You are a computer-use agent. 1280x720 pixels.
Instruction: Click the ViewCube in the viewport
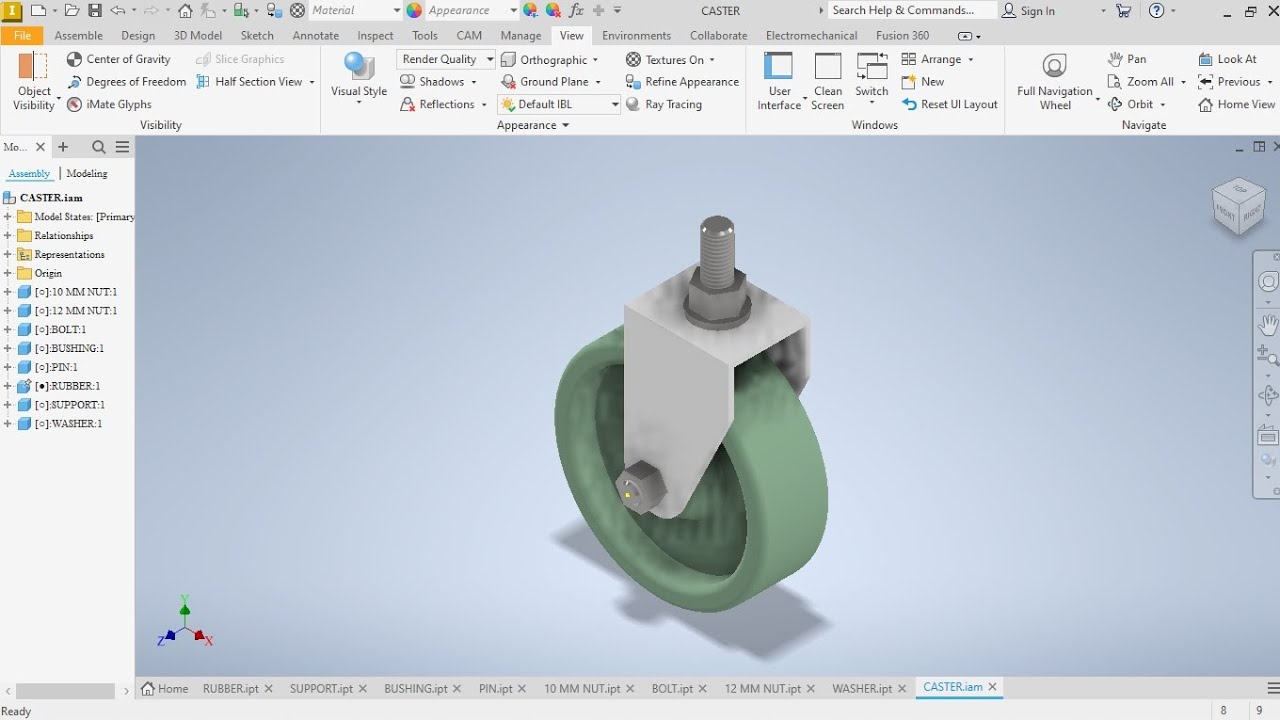[1238, 207]
